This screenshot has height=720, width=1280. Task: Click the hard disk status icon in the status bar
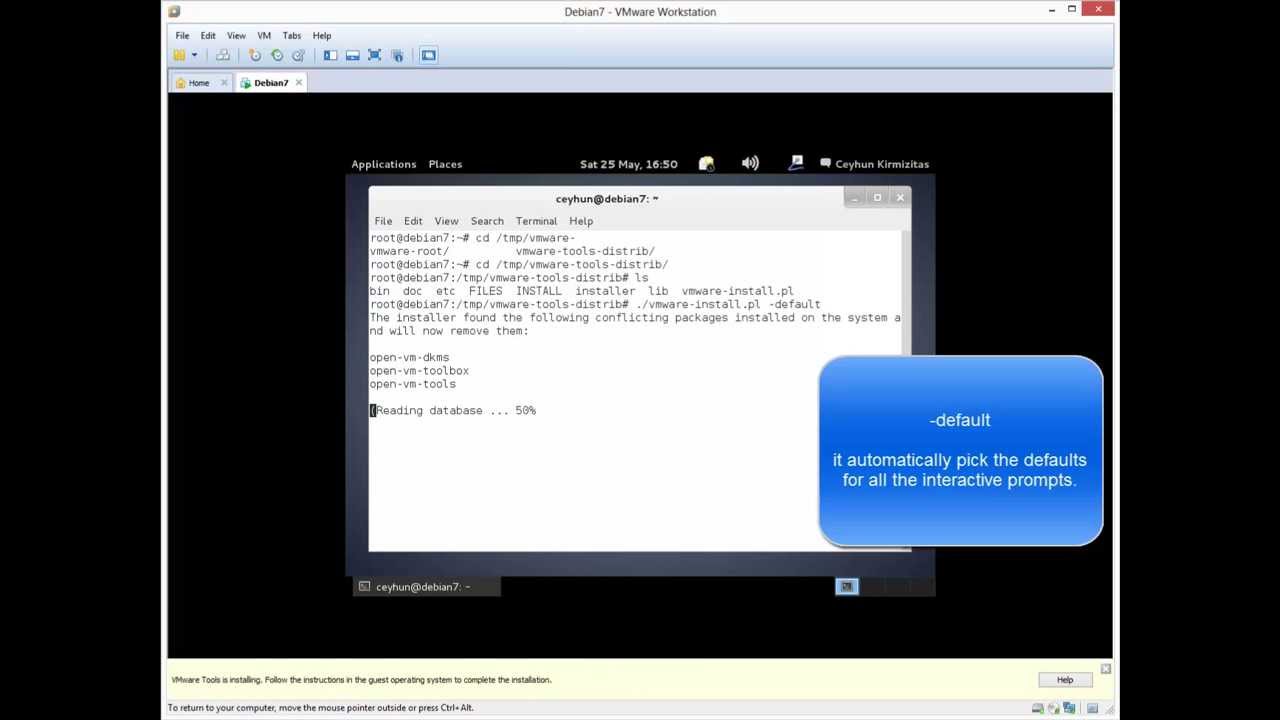[x=1038, y=707]
